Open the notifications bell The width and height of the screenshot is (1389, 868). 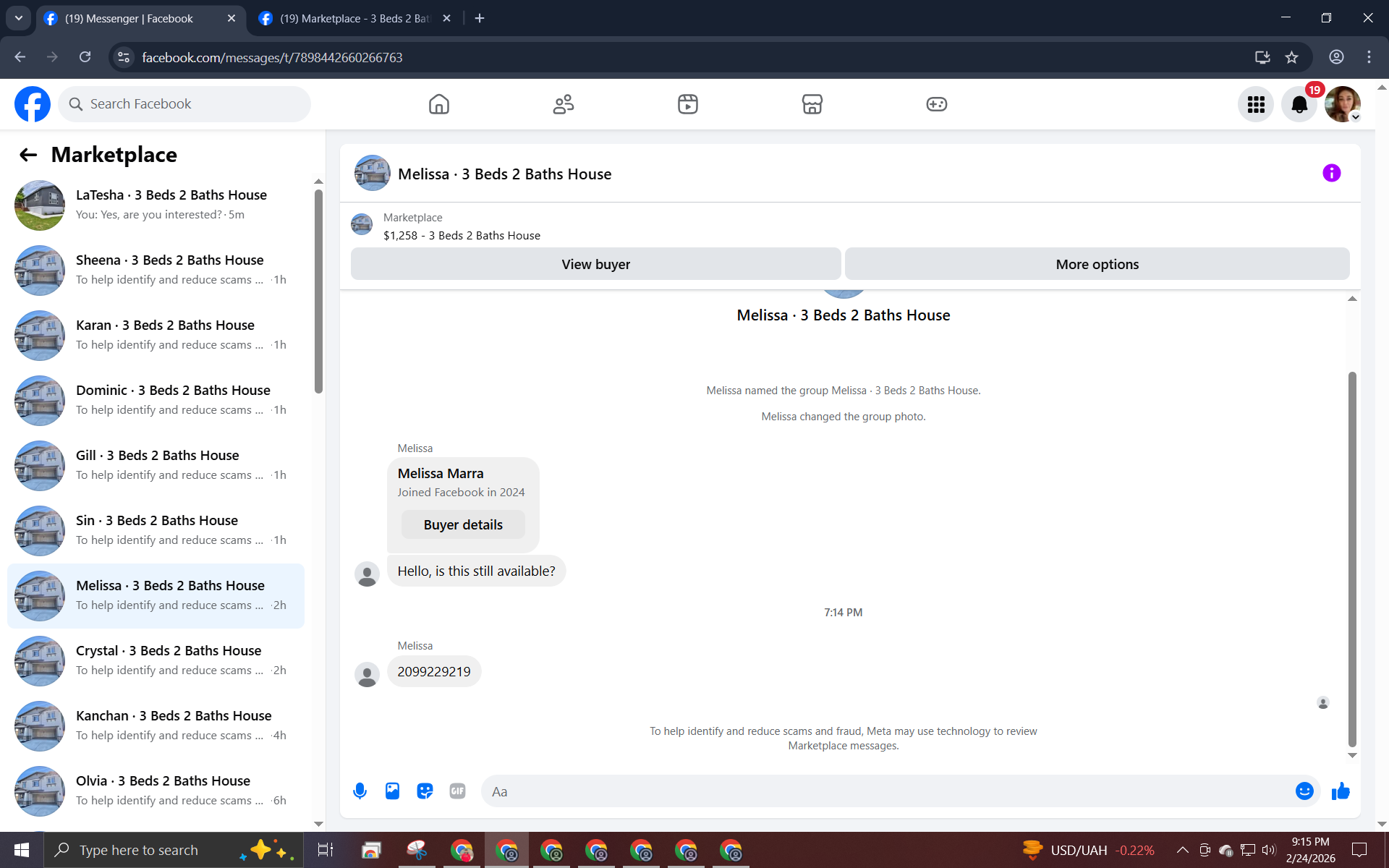coord(1299,104)
